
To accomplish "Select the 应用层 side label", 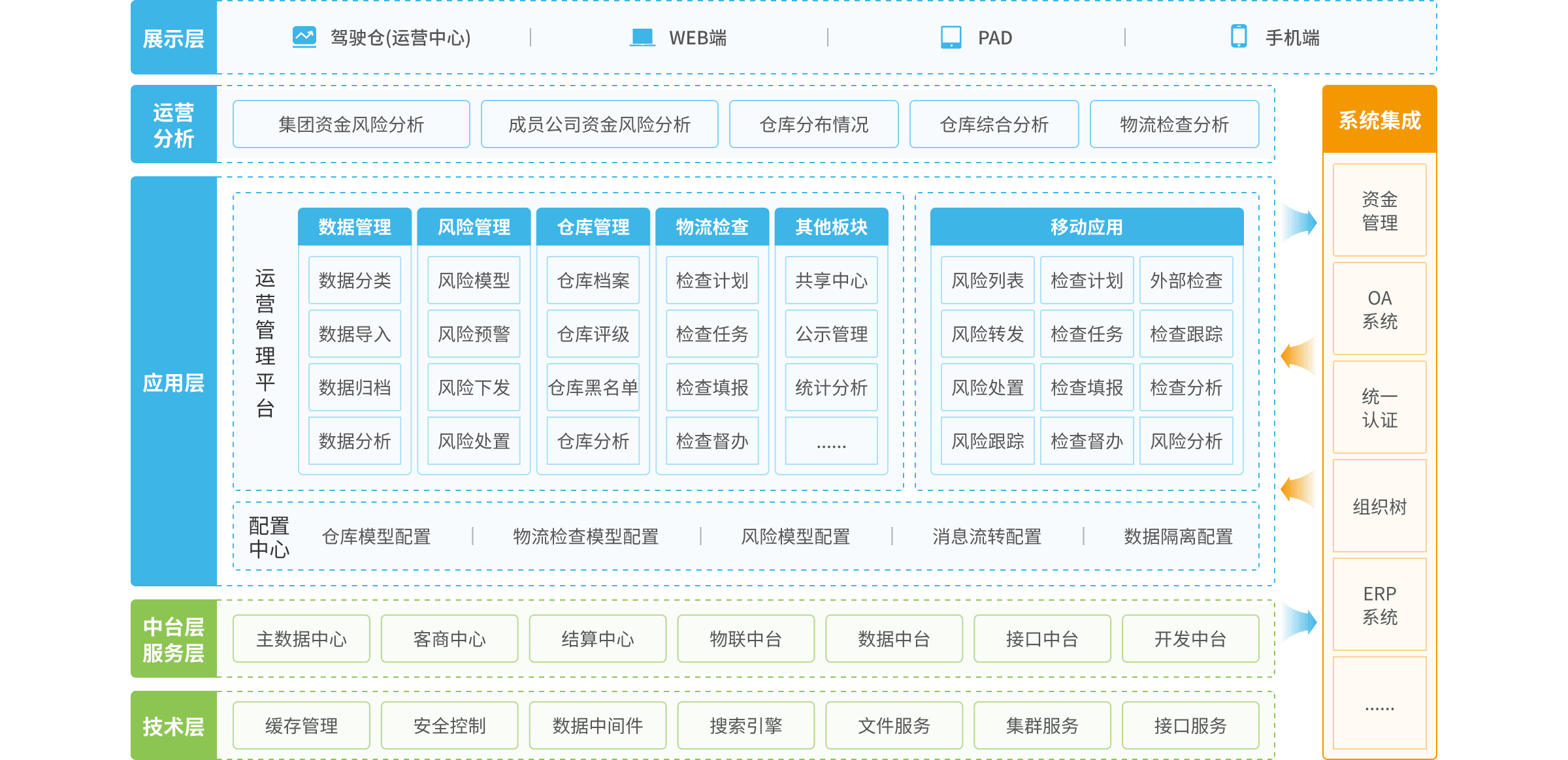I will pyautogui.click(x=173, y=383).
